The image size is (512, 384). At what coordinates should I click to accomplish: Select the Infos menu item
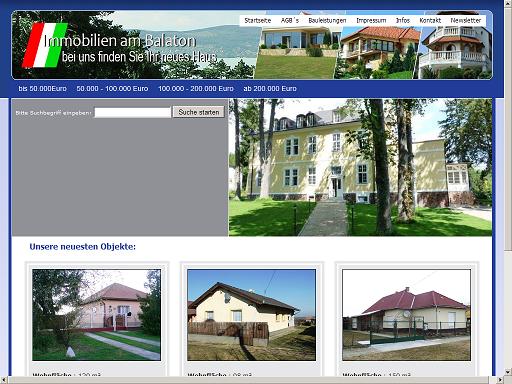point(403,21)
